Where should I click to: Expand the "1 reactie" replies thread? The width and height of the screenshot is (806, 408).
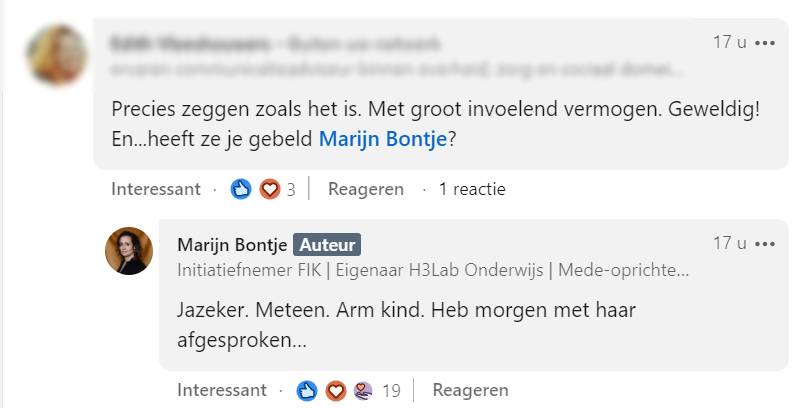pyautogui.click(x=472, y=189)
